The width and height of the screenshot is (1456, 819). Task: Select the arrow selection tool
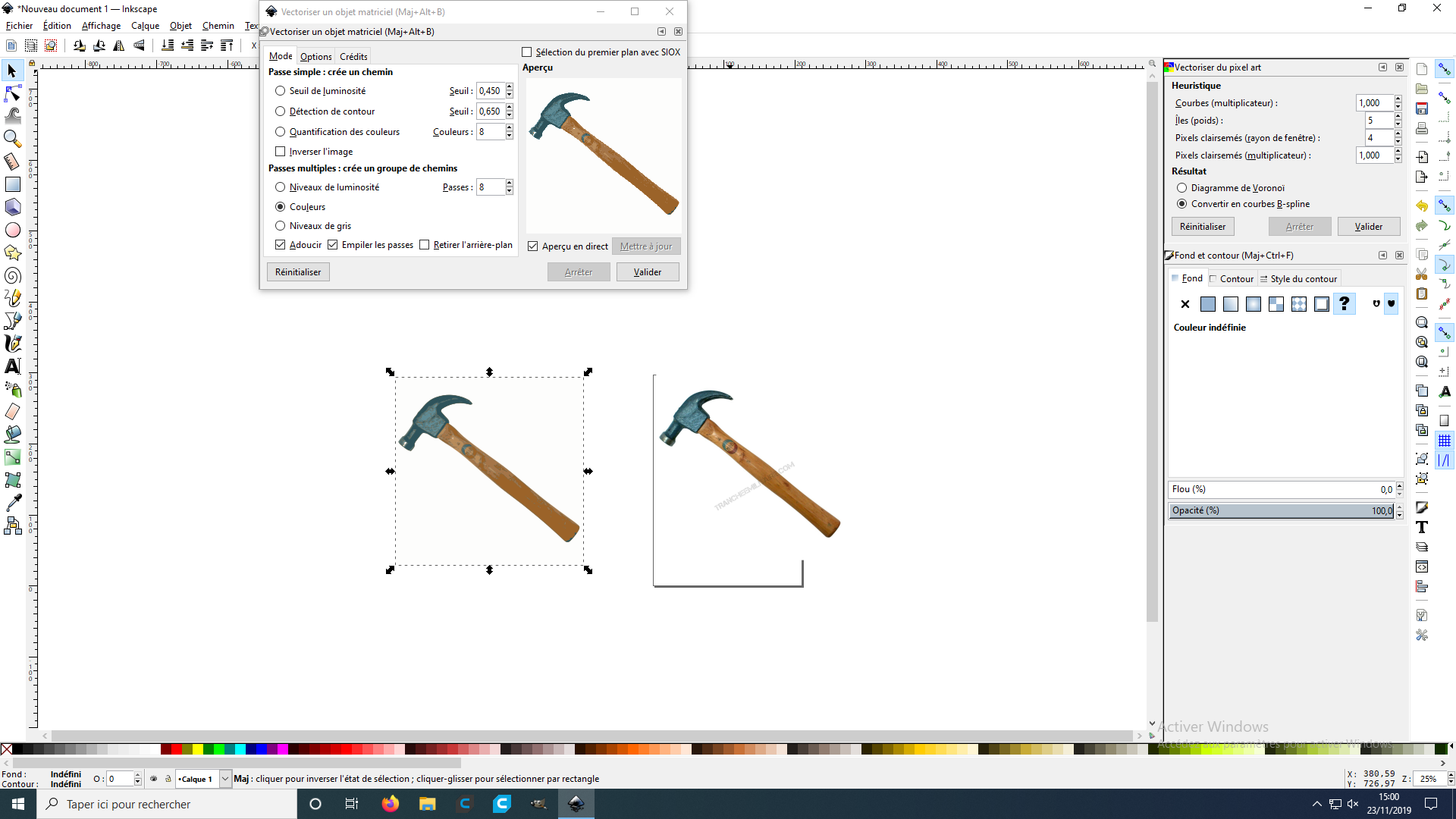pyautogui.click(x=12, y=71)
